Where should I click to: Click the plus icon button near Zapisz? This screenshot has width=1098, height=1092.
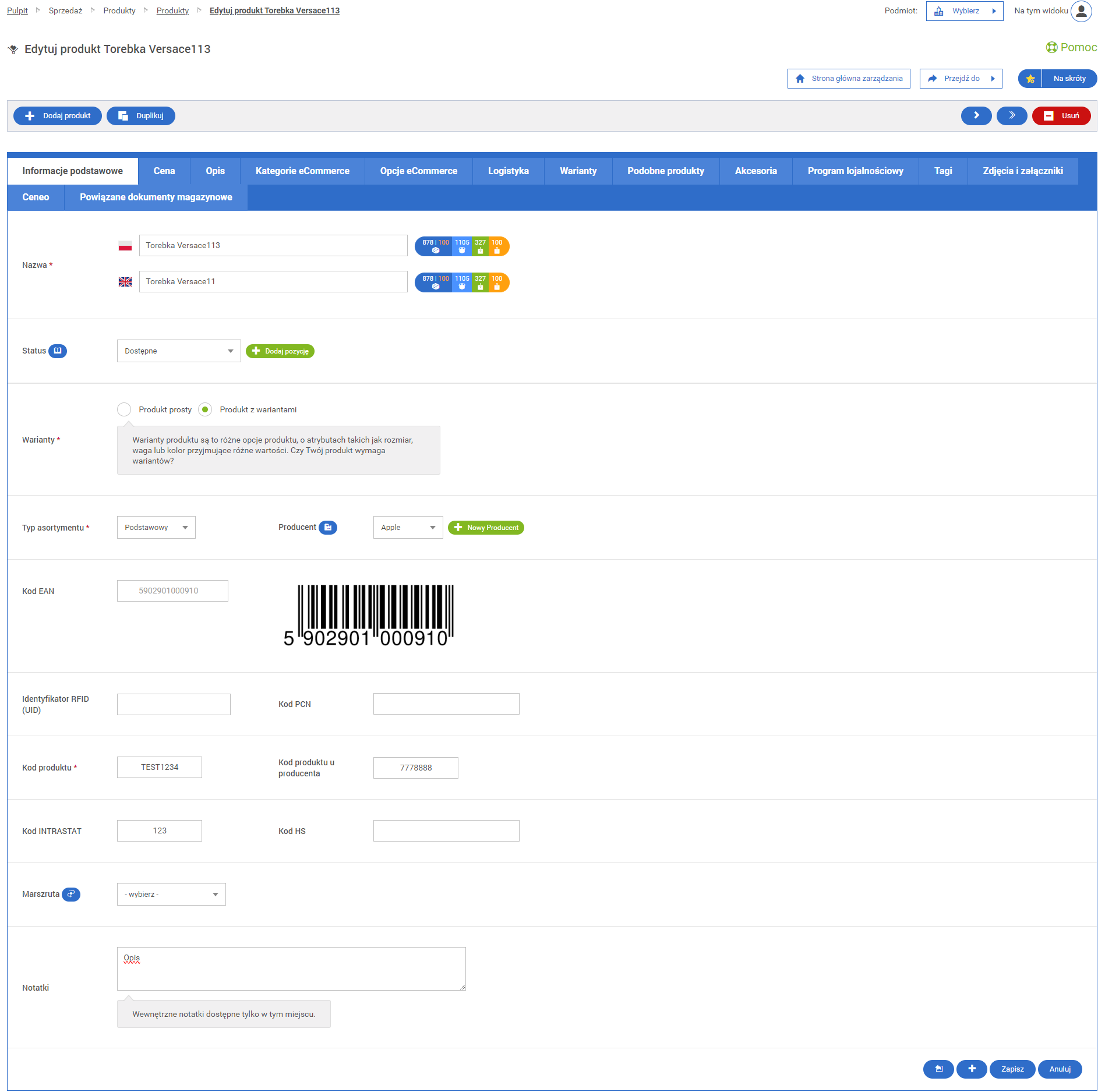pos(971,1069)
